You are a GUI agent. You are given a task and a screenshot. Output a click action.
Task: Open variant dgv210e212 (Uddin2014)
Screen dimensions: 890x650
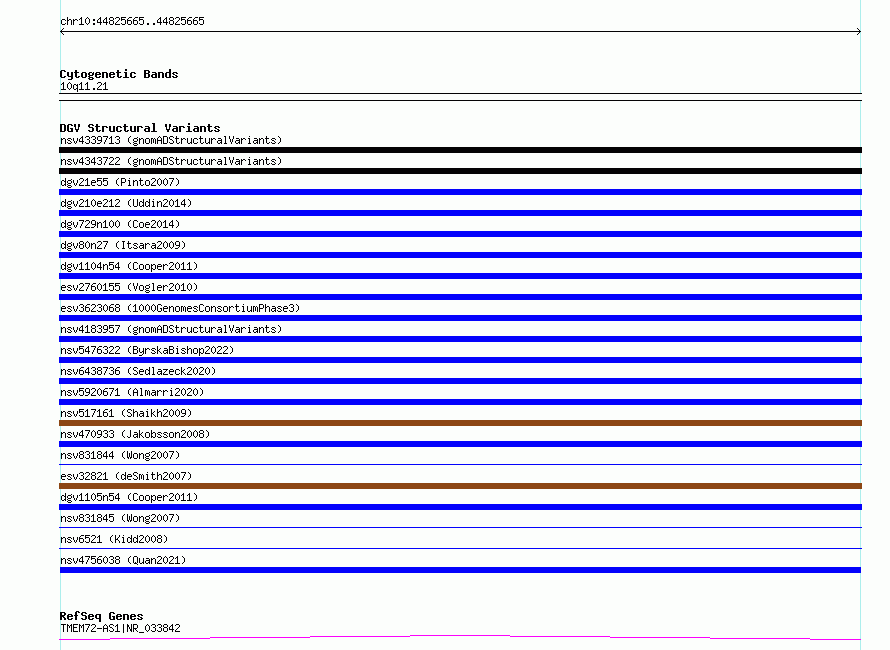point(126,203)
